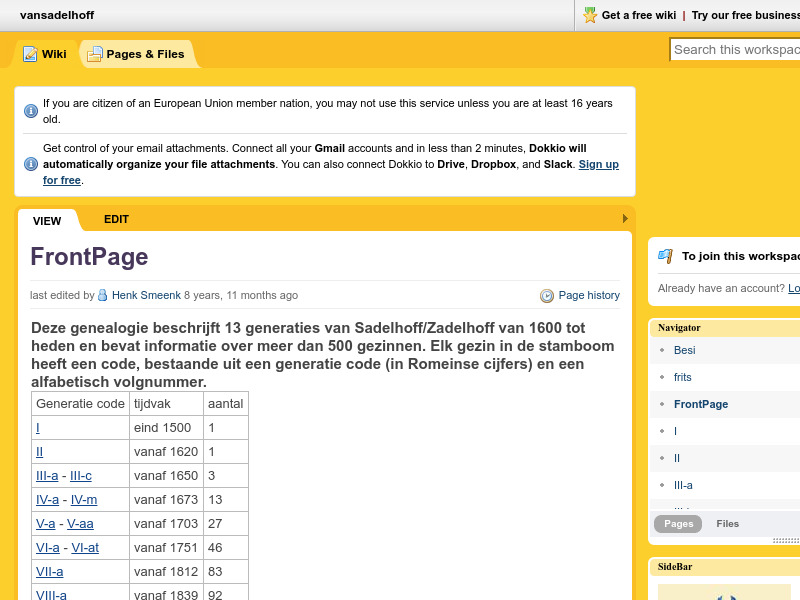Click the folder icon on Pages & Files tab
Image resolution: width=800 pixels, height=600 pixels.
coord(93,54)
